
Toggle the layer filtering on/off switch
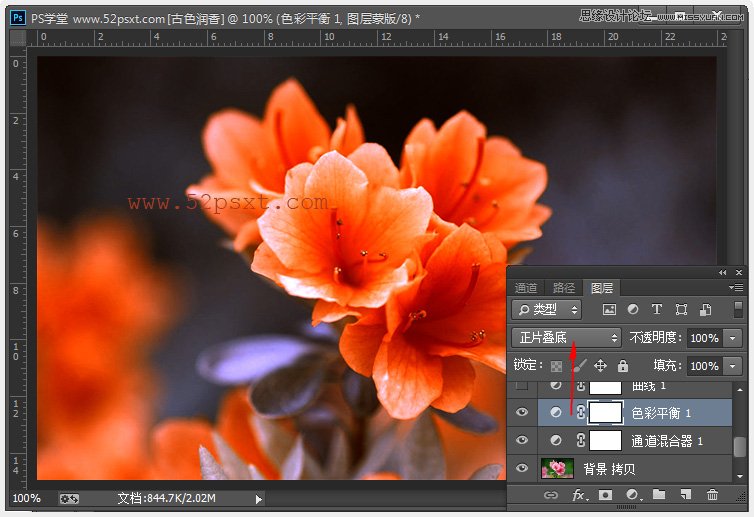tap(738, 310)
